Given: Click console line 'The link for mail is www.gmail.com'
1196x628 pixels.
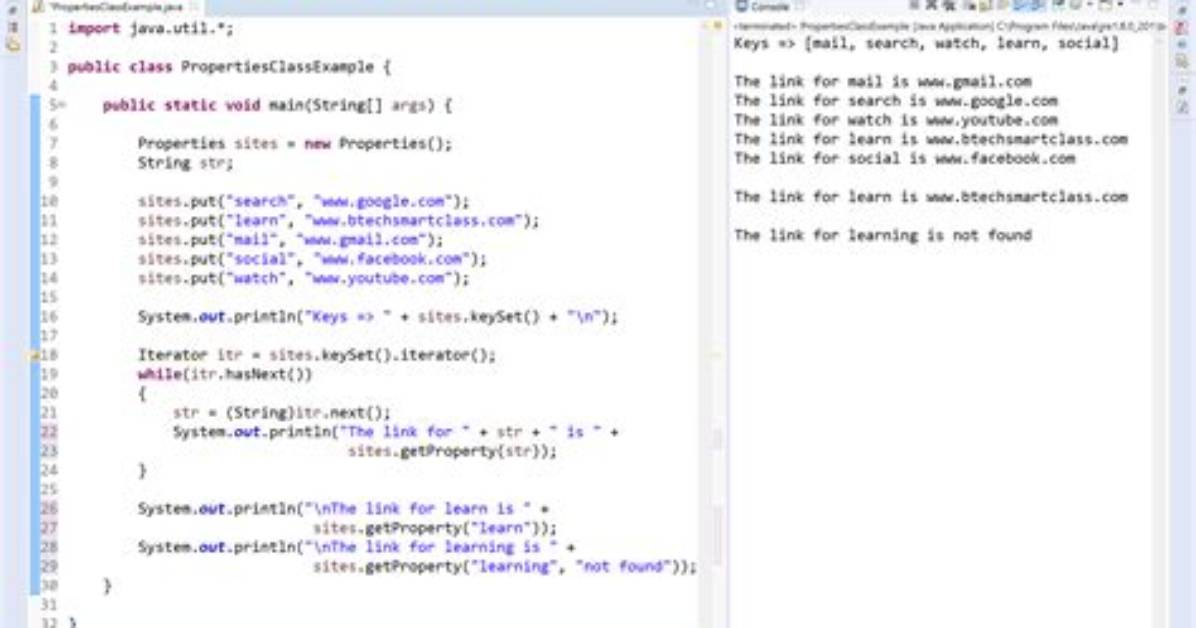Looking at the screenshot, I should [x=883, y=82].
